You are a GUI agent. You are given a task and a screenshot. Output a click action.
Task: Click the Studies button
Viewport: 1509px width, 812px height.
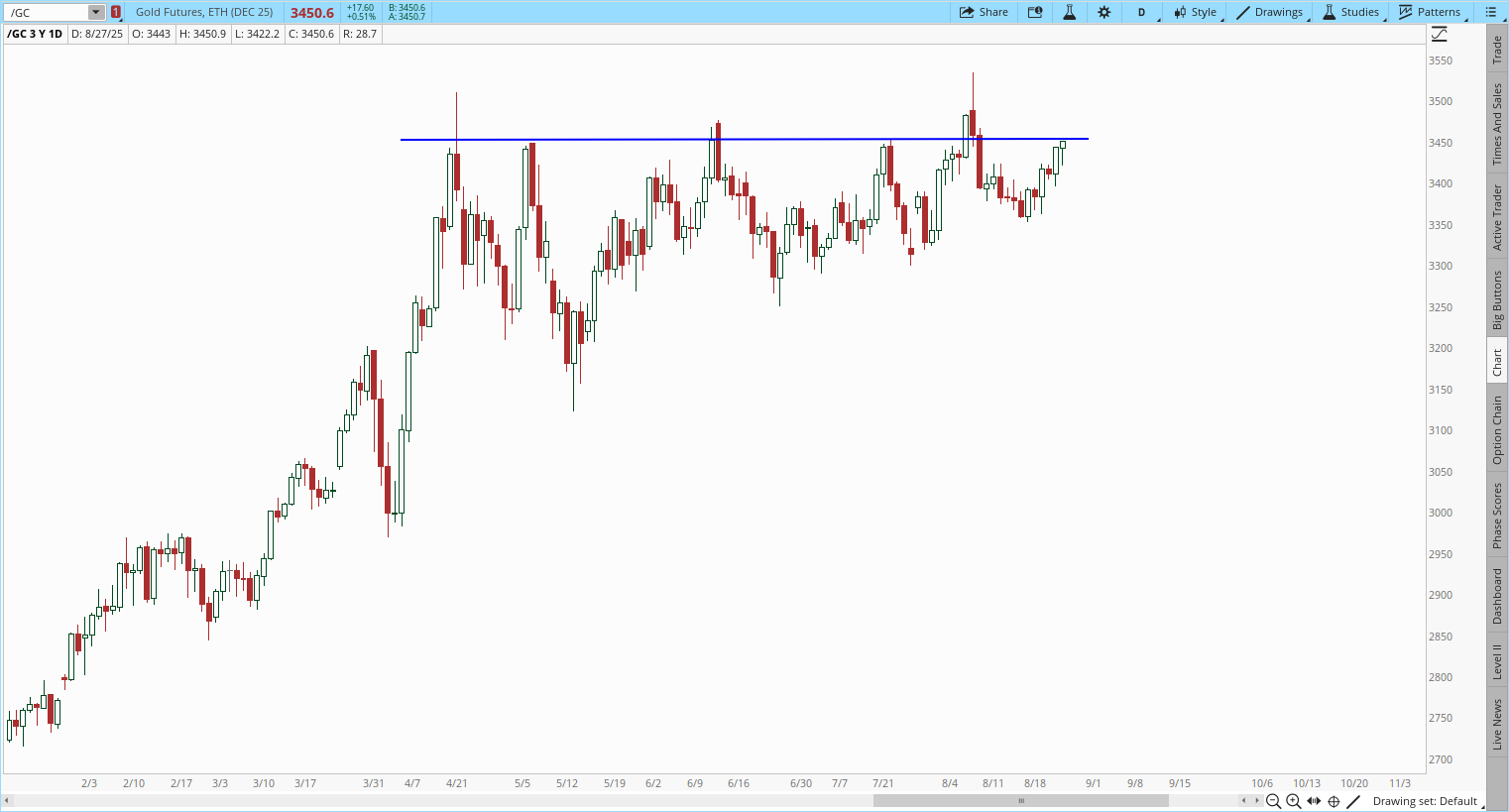click(x=1351, y=12)
